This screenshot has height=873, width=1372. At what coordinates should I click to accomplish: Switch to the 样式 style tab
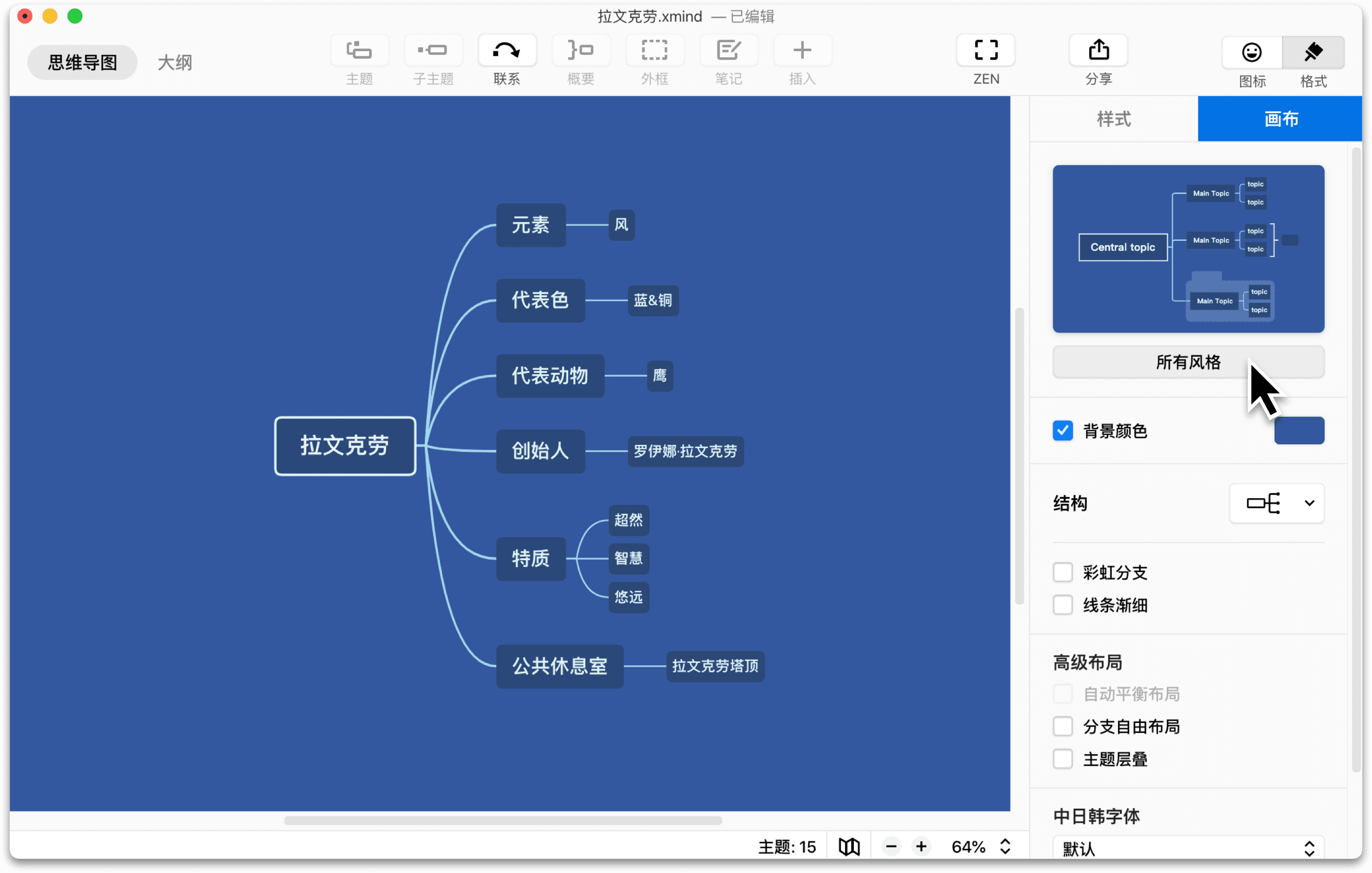(x=1112, y=119)
